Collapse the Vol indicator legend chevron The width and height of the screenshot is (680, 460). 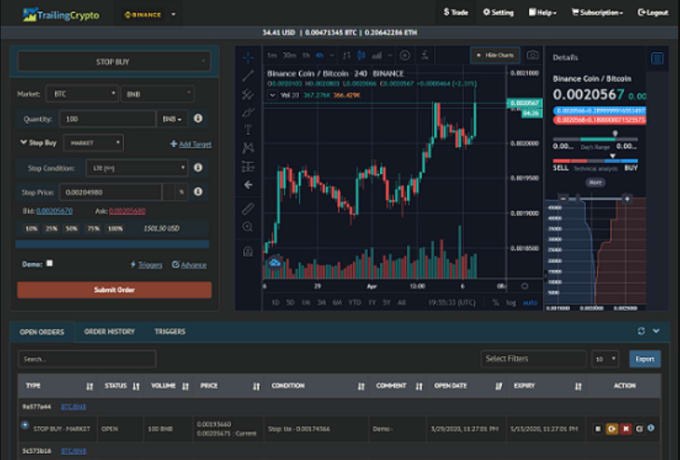pos(272,95)
